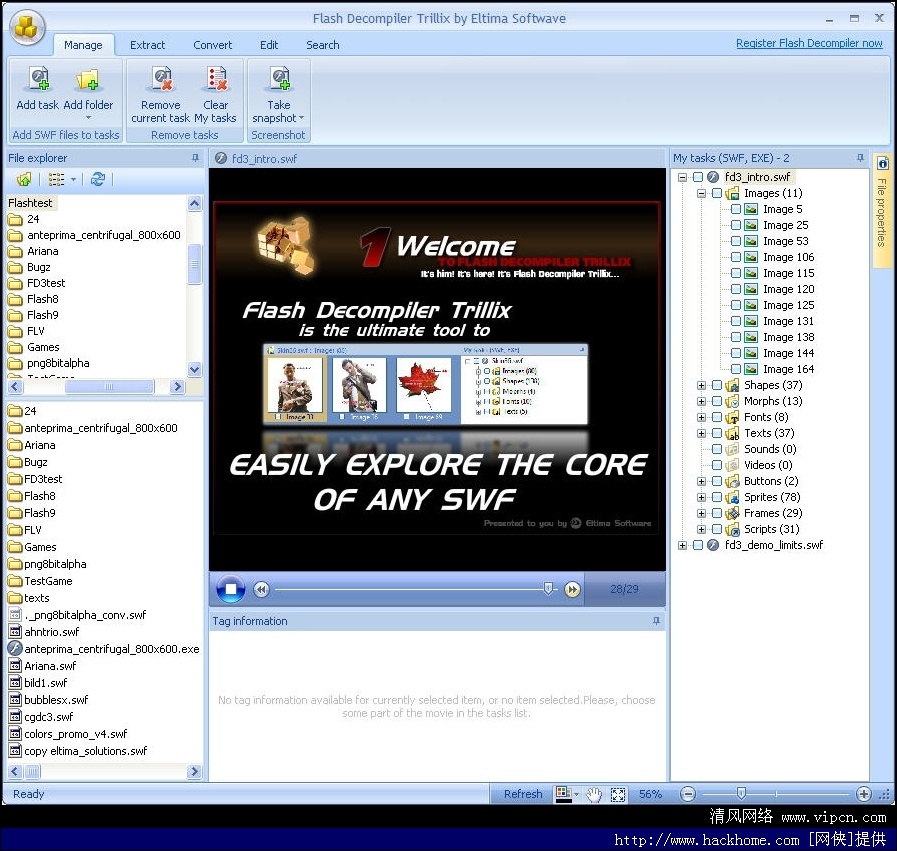The image size is (897, 851).
Task: Check the Image 106 checkbox
Action: click(736, 257)
